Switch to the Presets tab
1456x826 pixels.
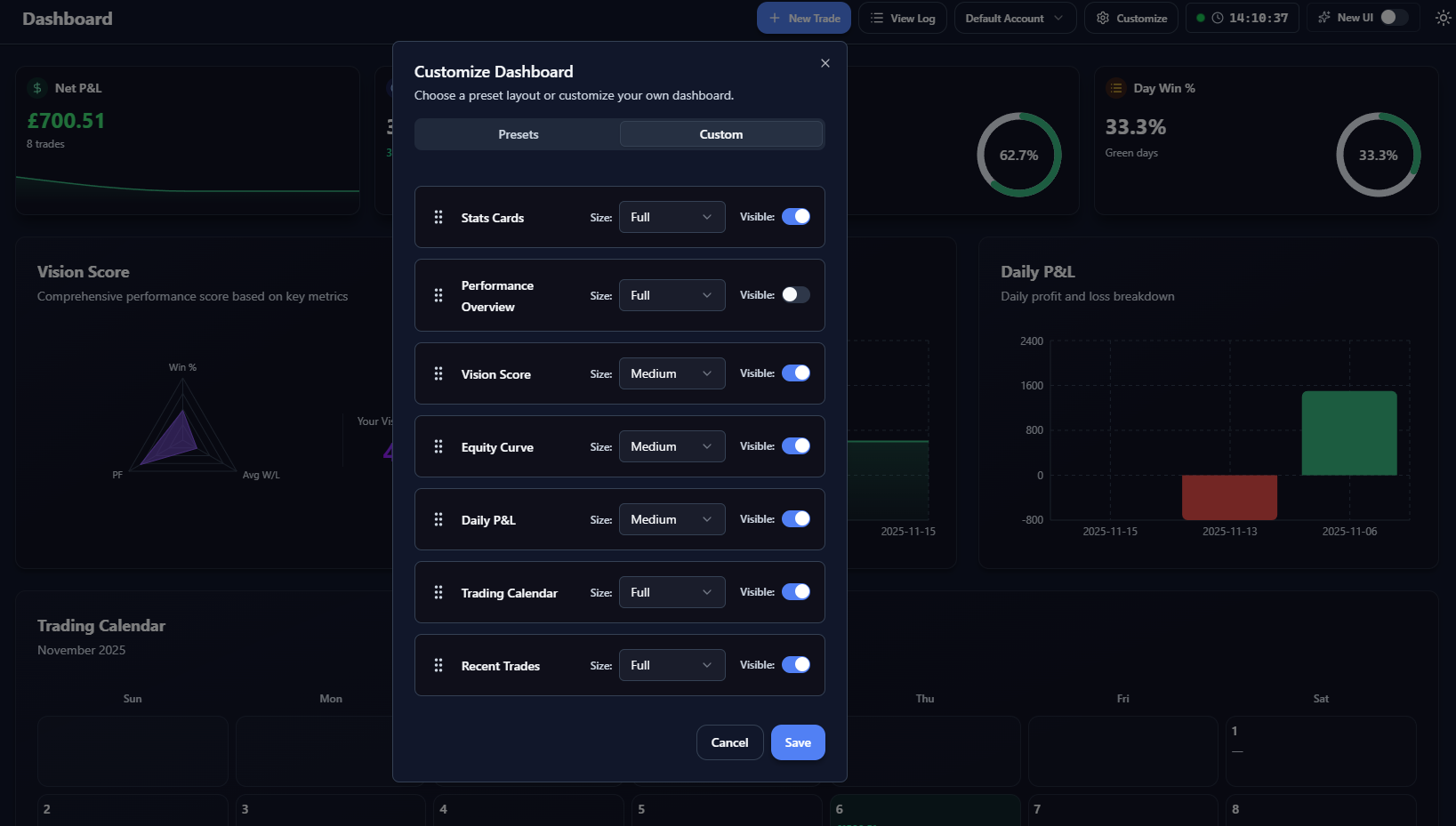pos(519,133)
